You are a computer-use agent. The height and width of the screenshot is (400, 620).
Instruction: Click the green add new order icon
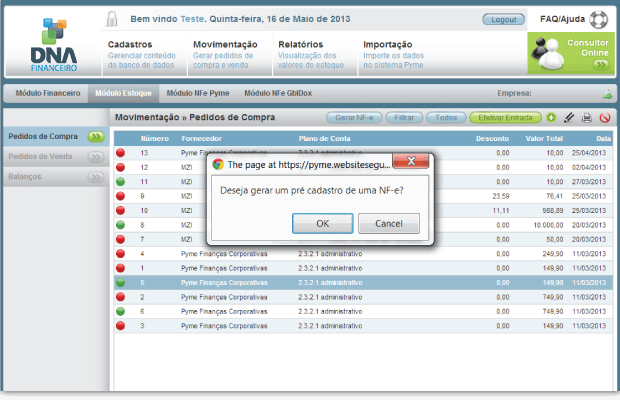[x=552, y=118]
